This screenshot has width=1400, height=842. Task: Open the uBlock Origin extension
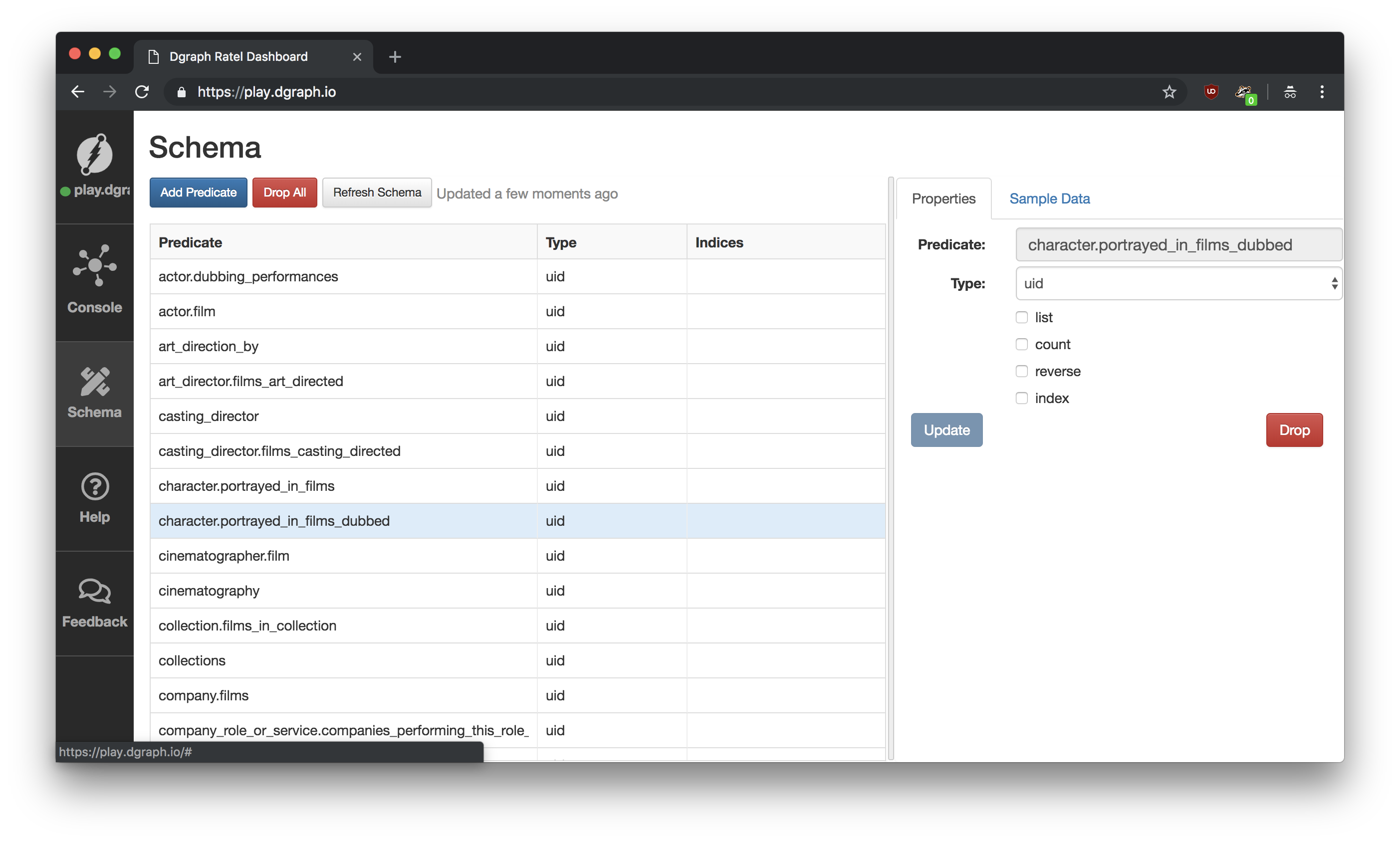[1211, 91]
